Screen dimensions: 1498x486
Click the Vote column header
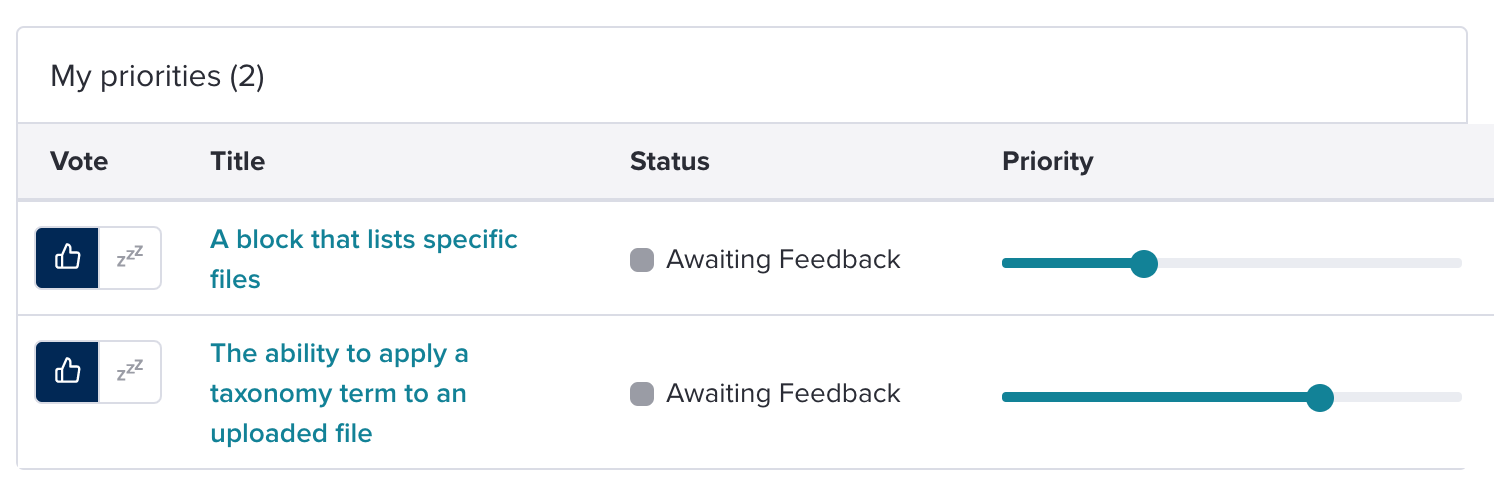[79, 161]
